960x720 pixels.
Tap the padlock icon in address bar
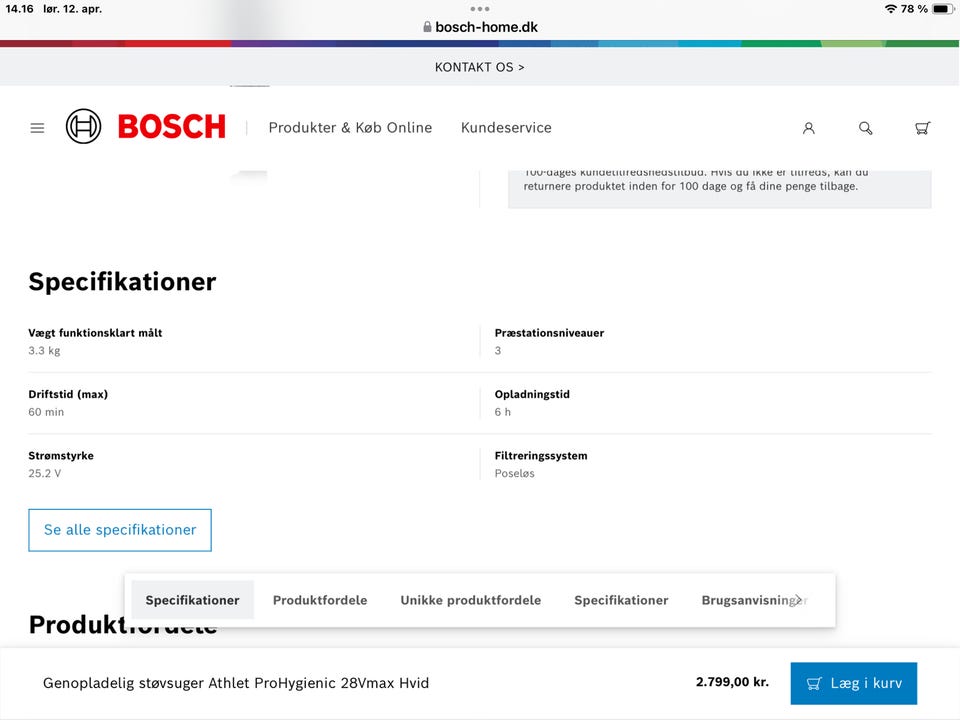(x=427, y=27)
